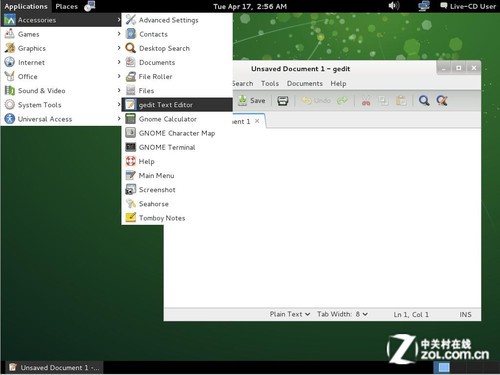Open the network icon in top panel

click(x=424, y=6)
